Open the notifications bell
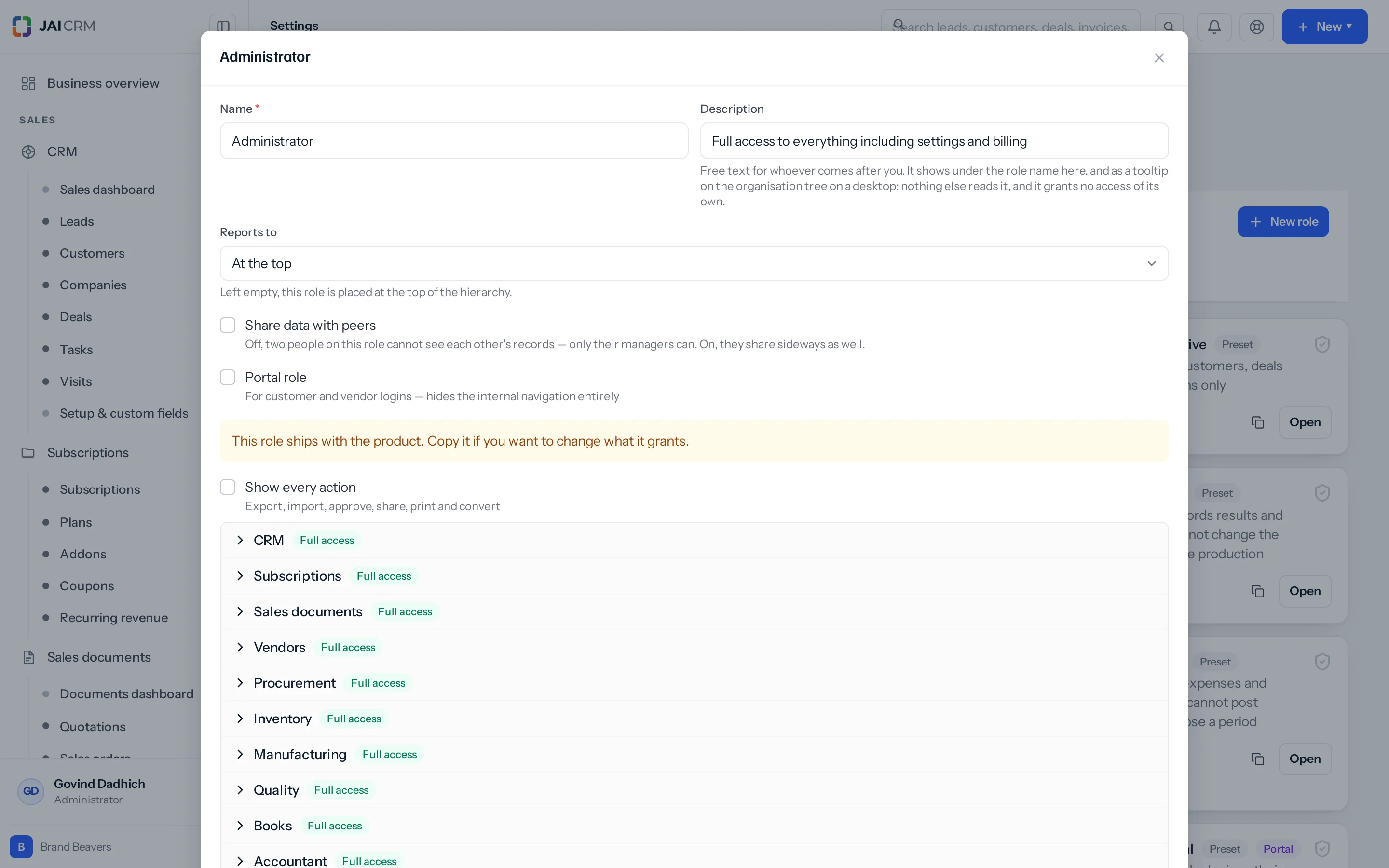 pyautogui.click(x=1214, y=27)
